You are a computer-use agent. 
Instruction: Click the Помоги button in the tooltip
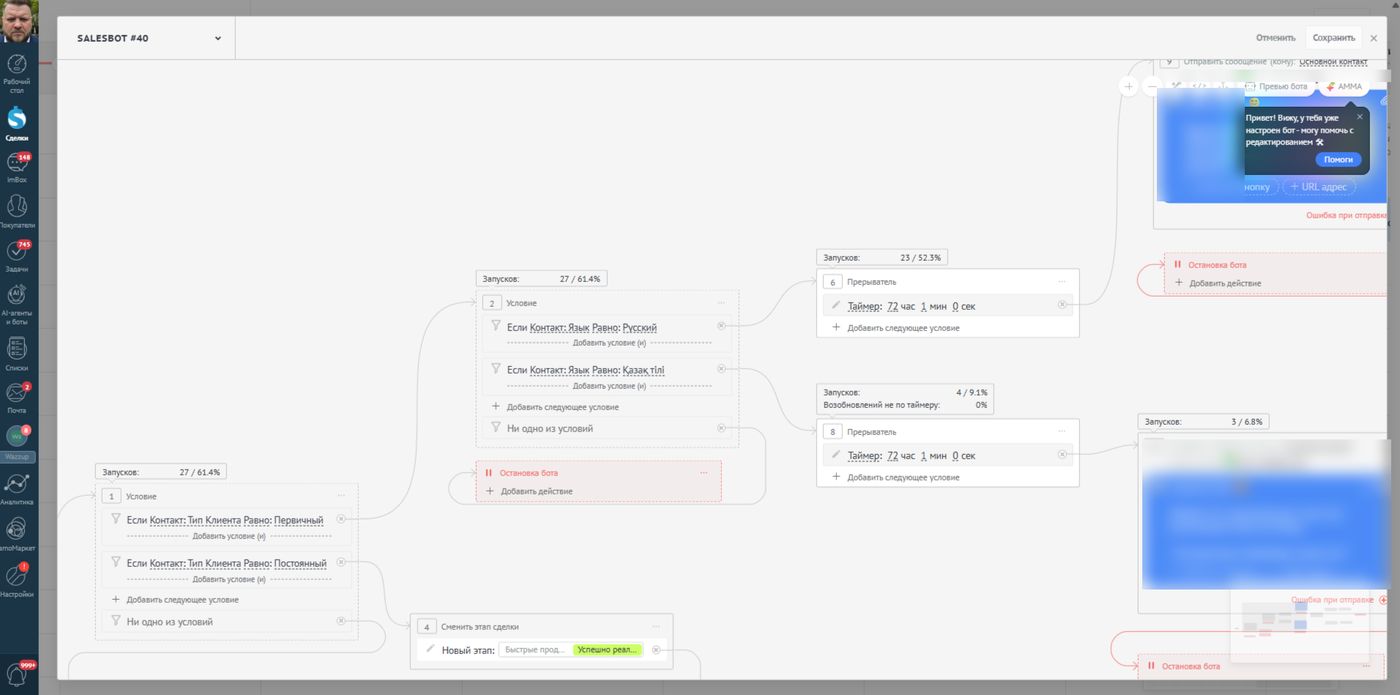(1338, 160)
